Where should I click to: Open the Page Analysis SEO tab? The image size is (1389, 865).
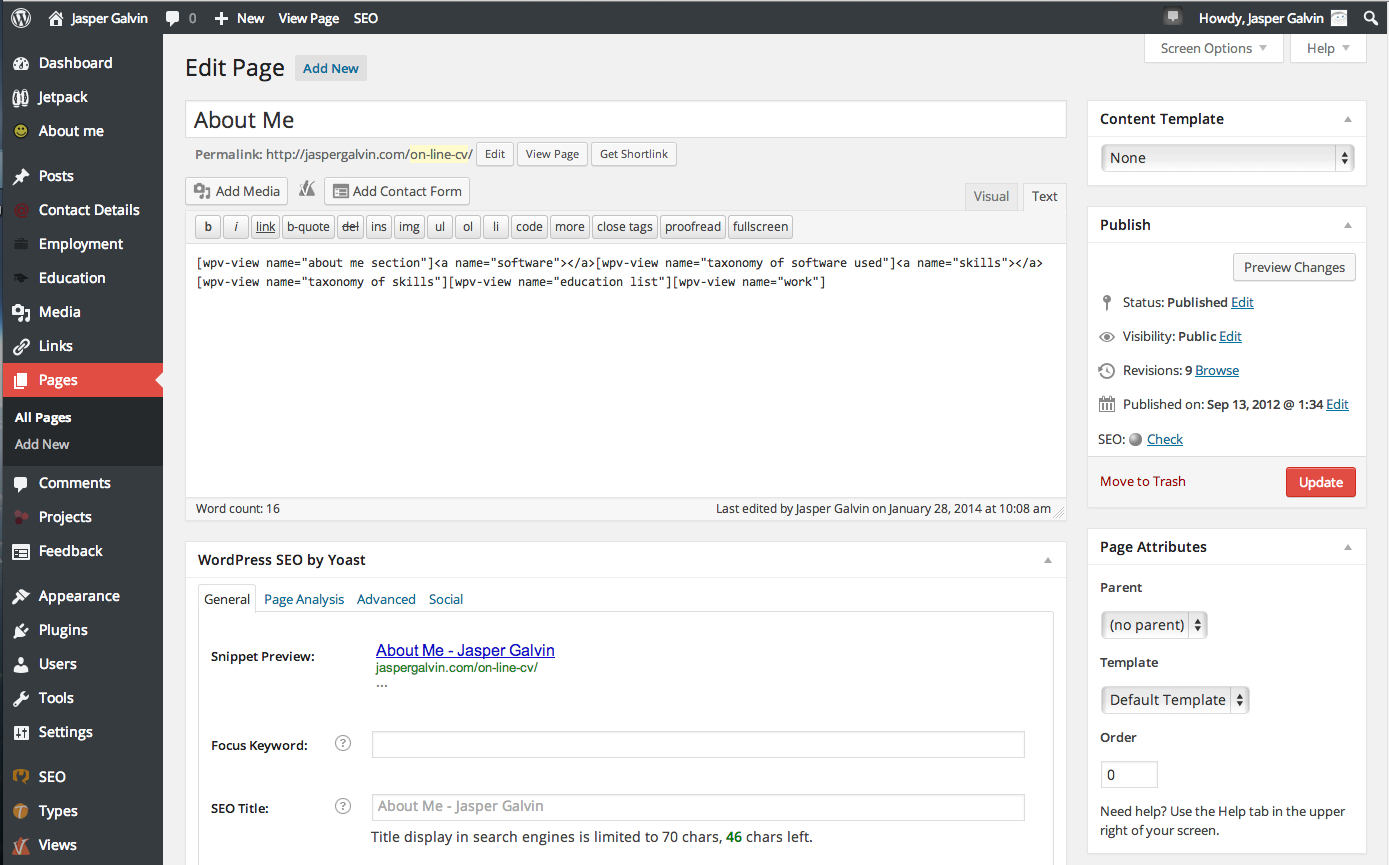coord(304,599)
